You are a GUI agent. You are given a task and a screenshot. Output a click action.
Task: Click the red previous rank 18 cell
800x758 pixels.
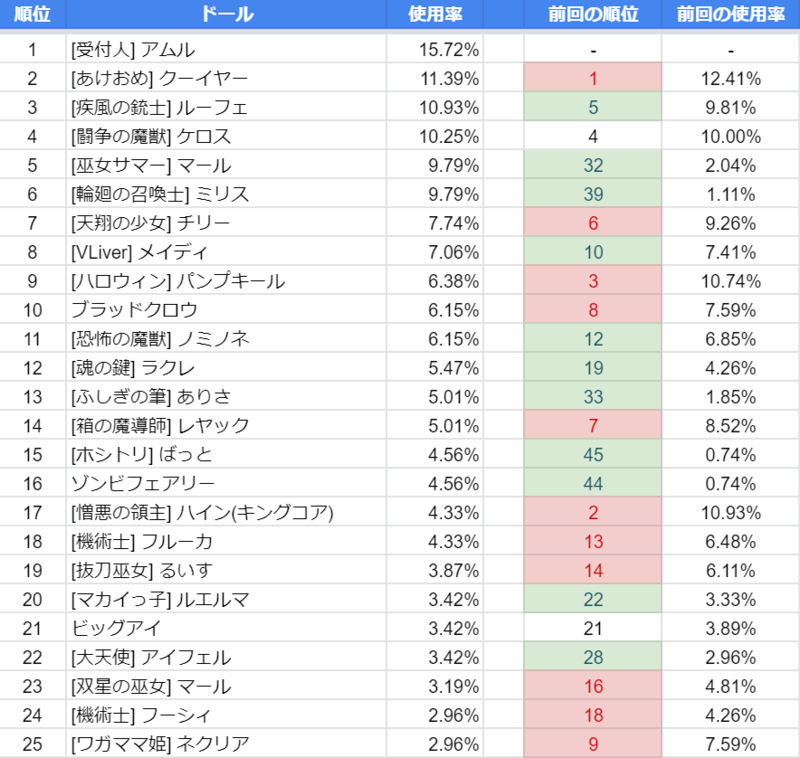[x=593, y=715]
